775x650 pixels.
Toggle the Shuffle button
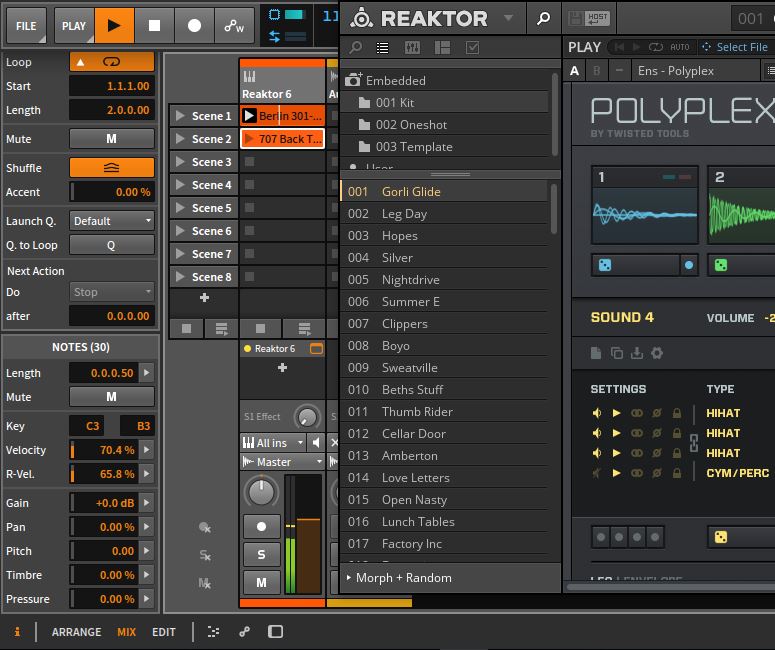click(112, 168)
